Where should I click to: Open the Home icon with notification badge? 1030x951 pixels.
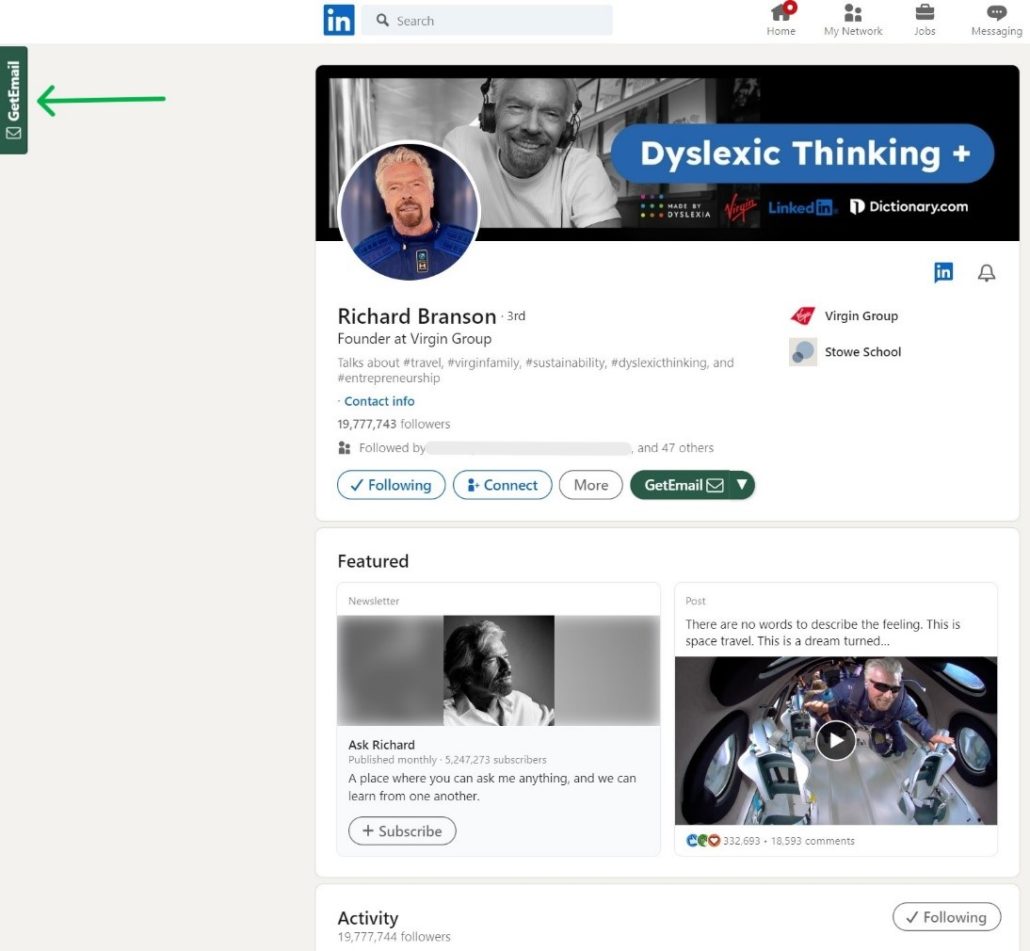781,14
